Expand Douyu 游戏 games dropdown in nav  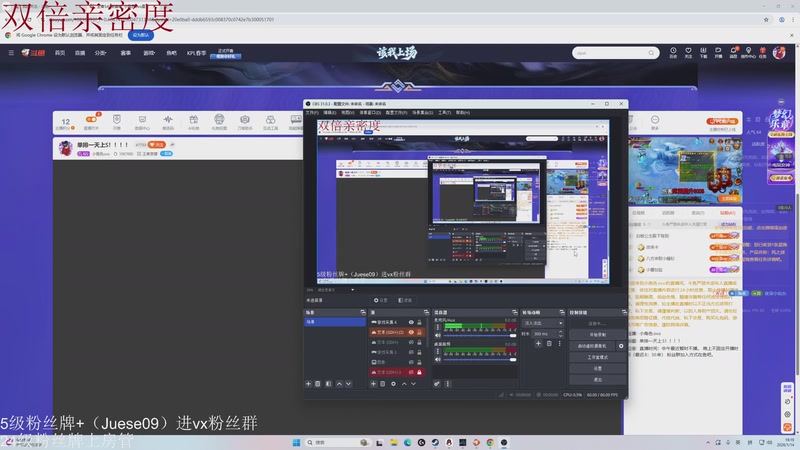149,53
